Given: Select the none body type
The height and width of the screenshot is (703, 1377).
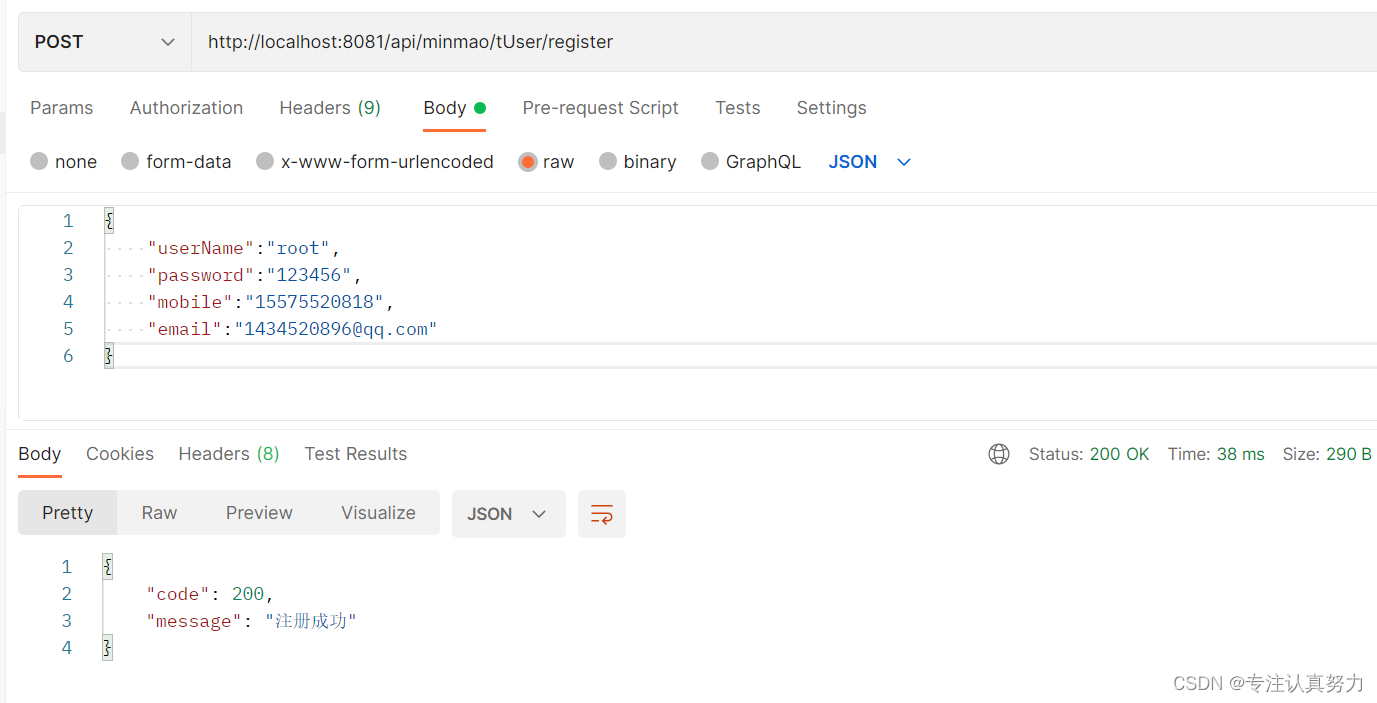Looking at the screenshot, I should tap(64, 162).
